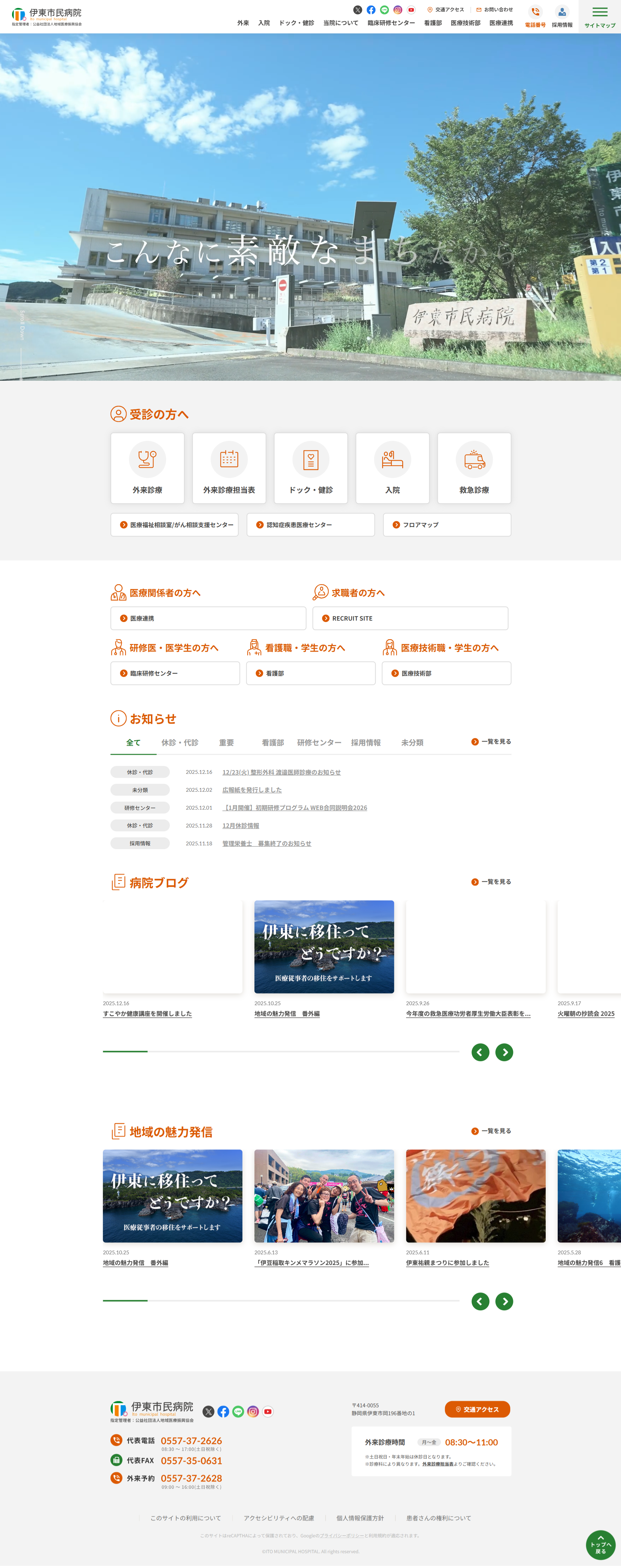The image size is (621, 1568).
Task: Click the RECRUIT SITE button
Action: point(410,619)
